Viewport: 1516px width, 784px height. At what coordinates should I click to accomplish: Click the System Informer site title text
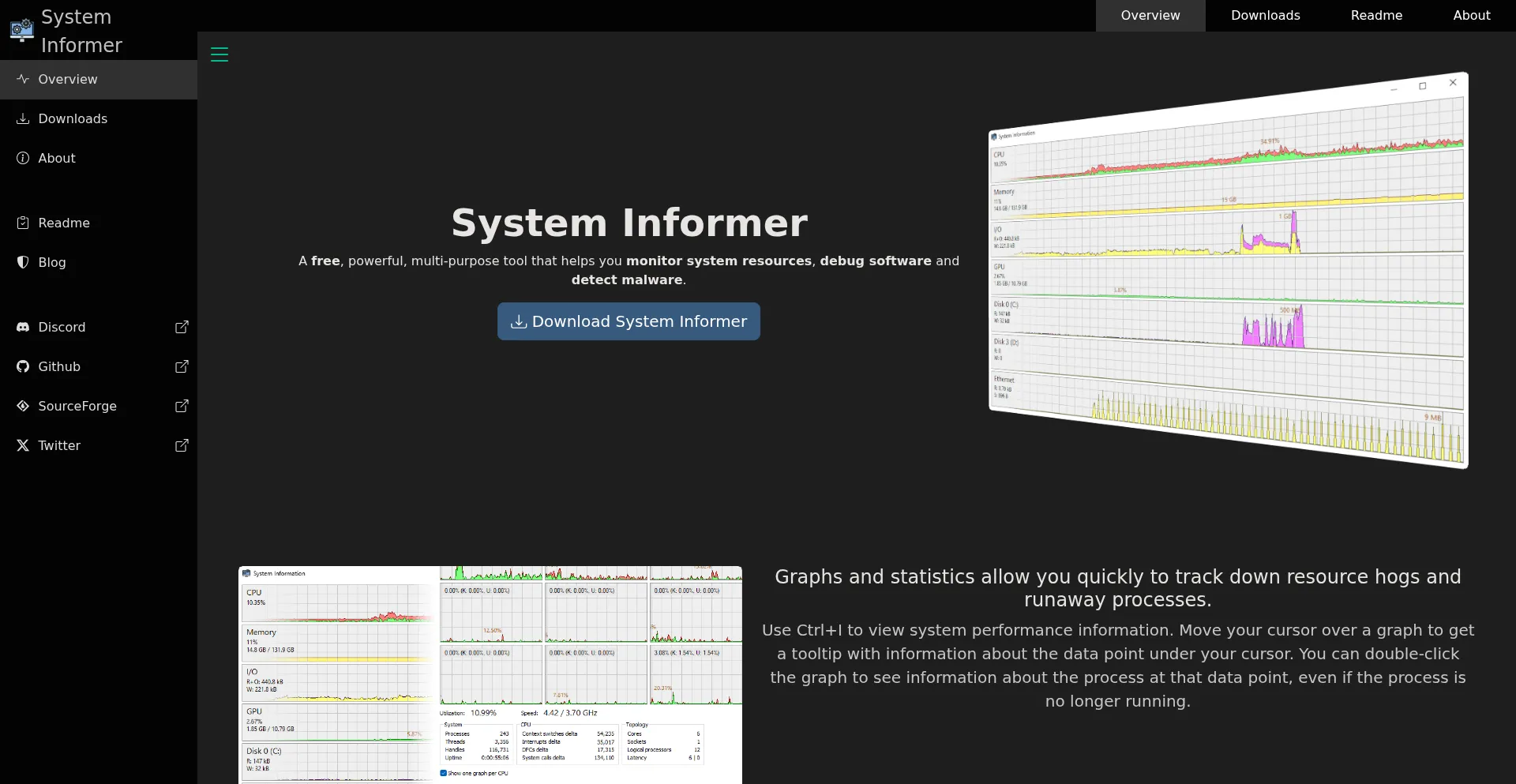[x=81, y=31]
